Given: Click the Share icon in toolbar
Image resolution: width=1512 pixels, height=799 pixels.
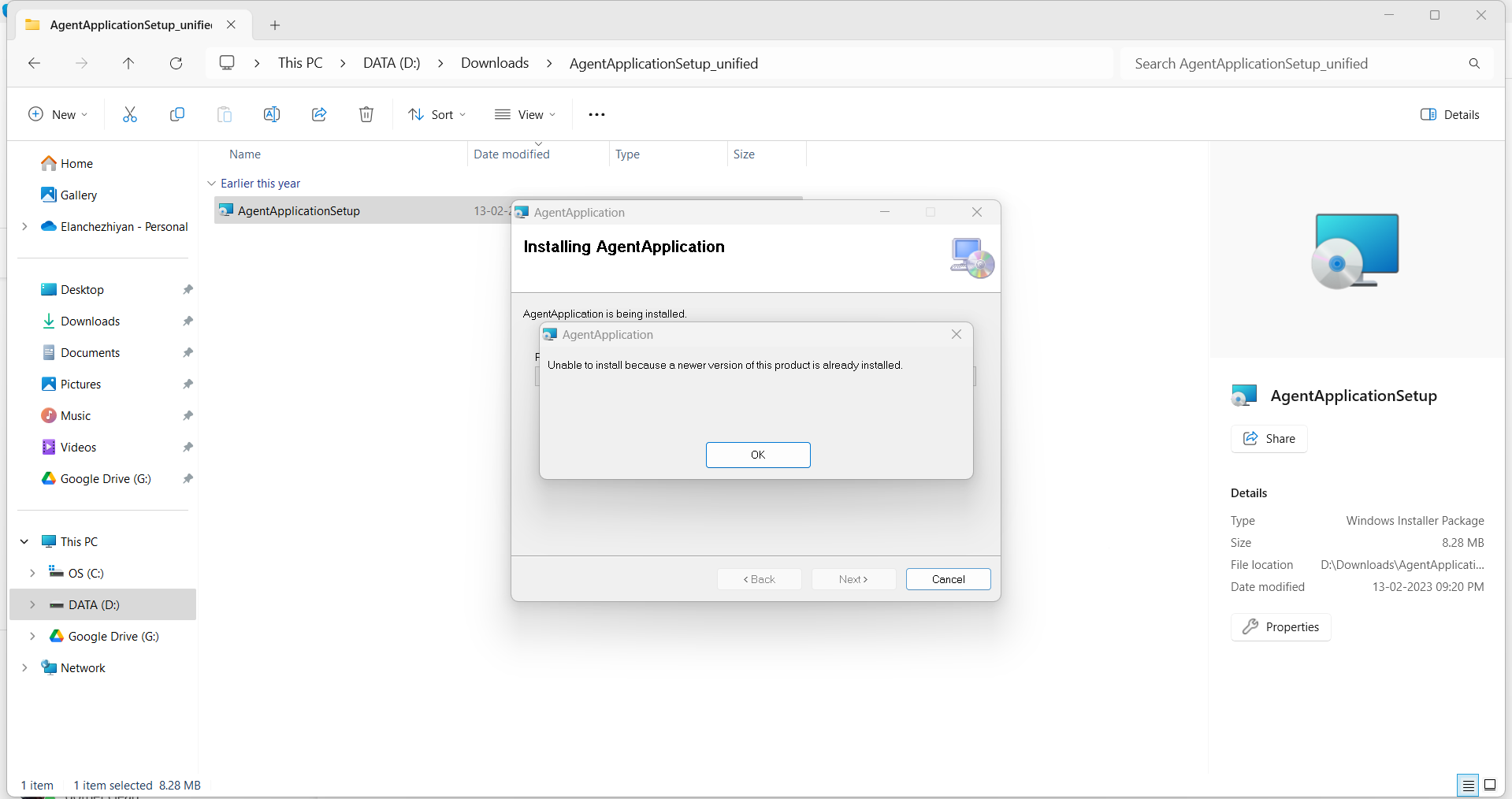Looking at the screenshot, I should pos(319,114).
